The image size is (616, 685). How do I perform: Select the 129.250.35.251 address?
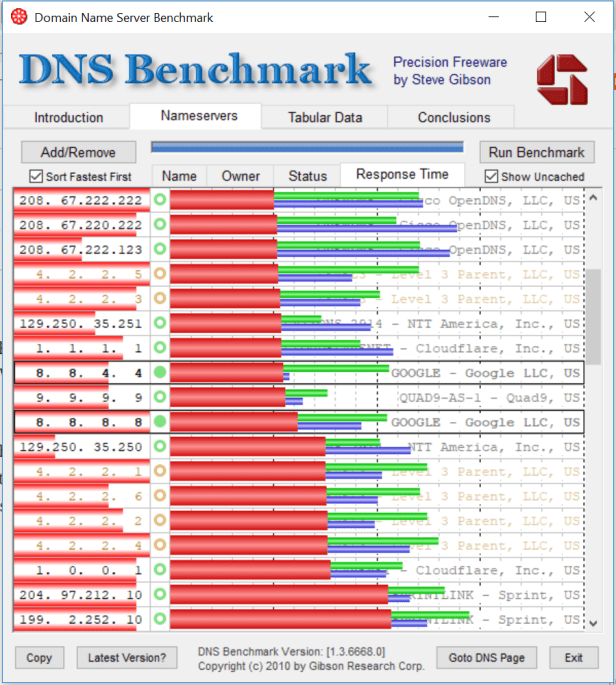(x=81, y=324)
